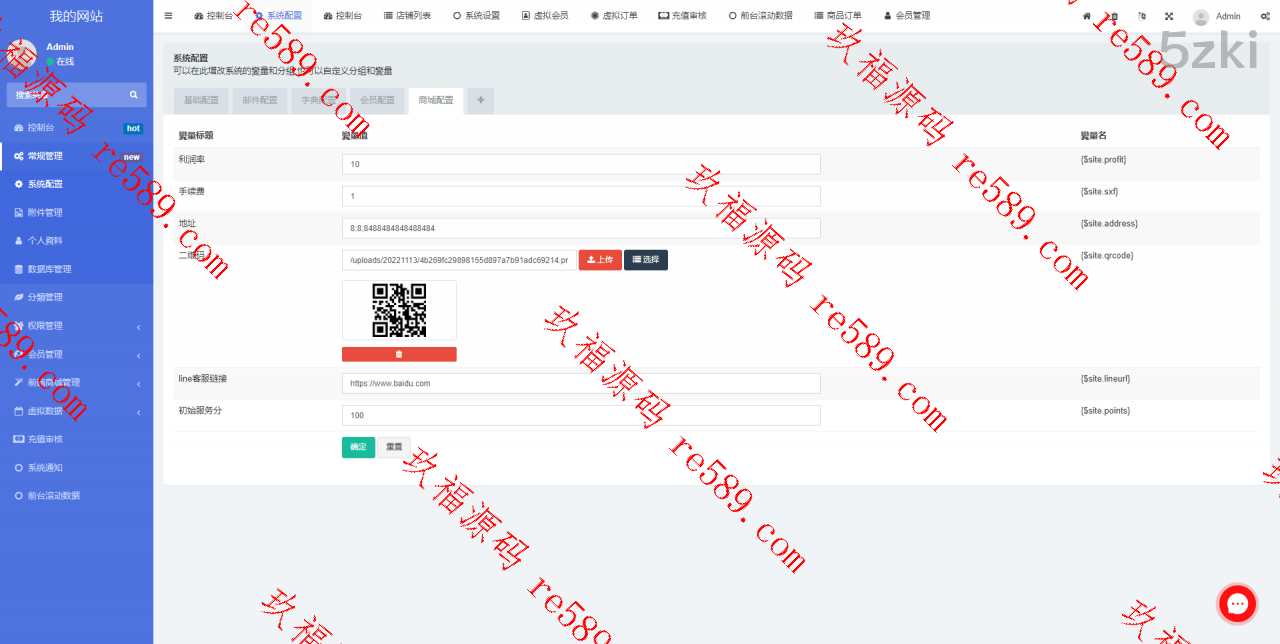Click the sidebar search magnifier icon
Image resolution: width=1280 pixels, height=644 pixels.
133,95
